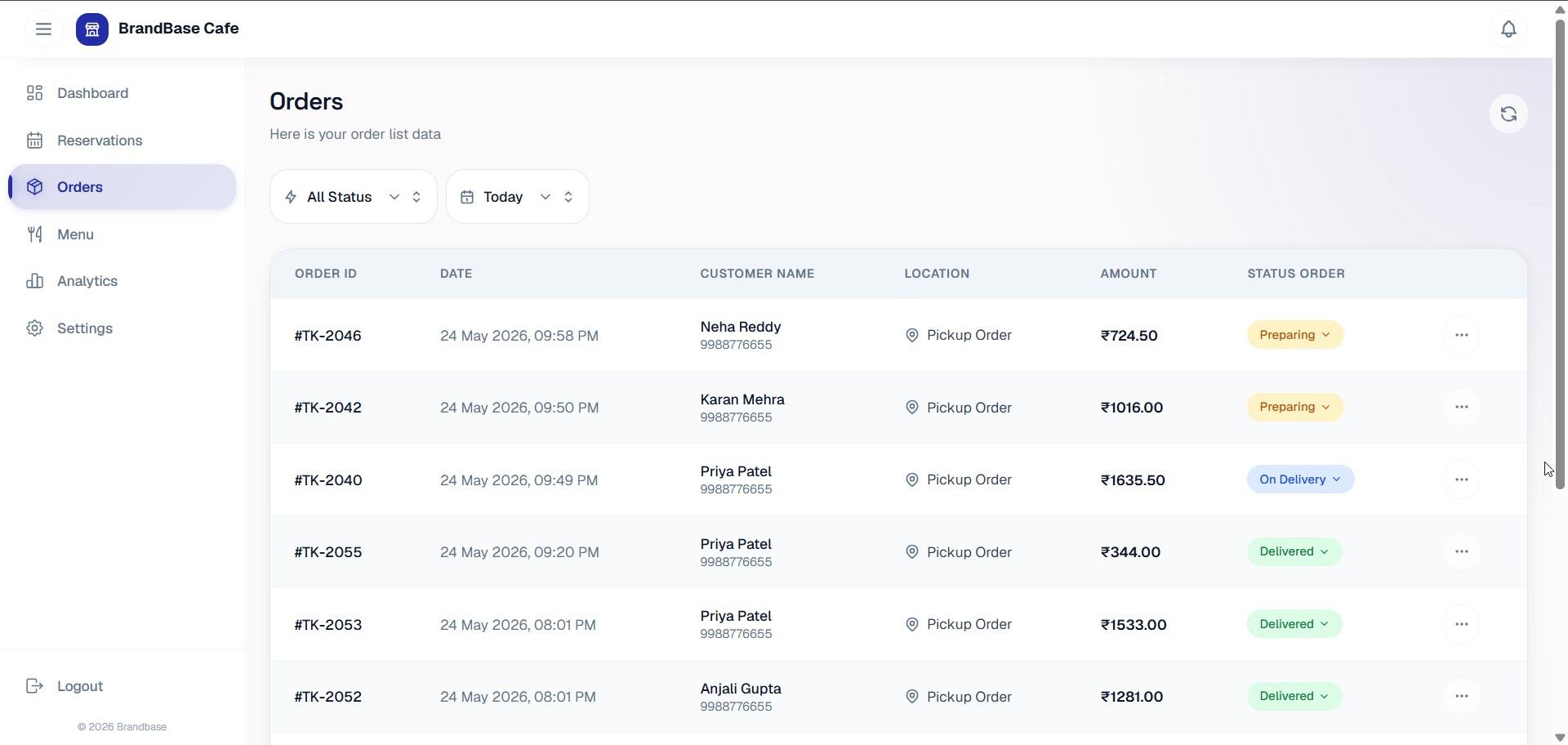Go to Dashboard
The width and height of the screenshot is (1568, 745).
[x=122, y=93]
